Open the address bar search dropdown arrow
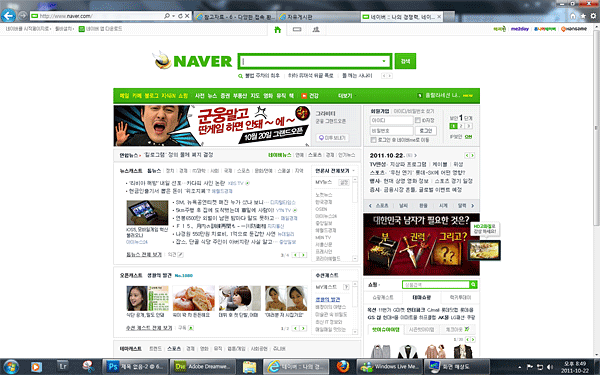This screenshot has width=600, height=375. coord(173,16)
